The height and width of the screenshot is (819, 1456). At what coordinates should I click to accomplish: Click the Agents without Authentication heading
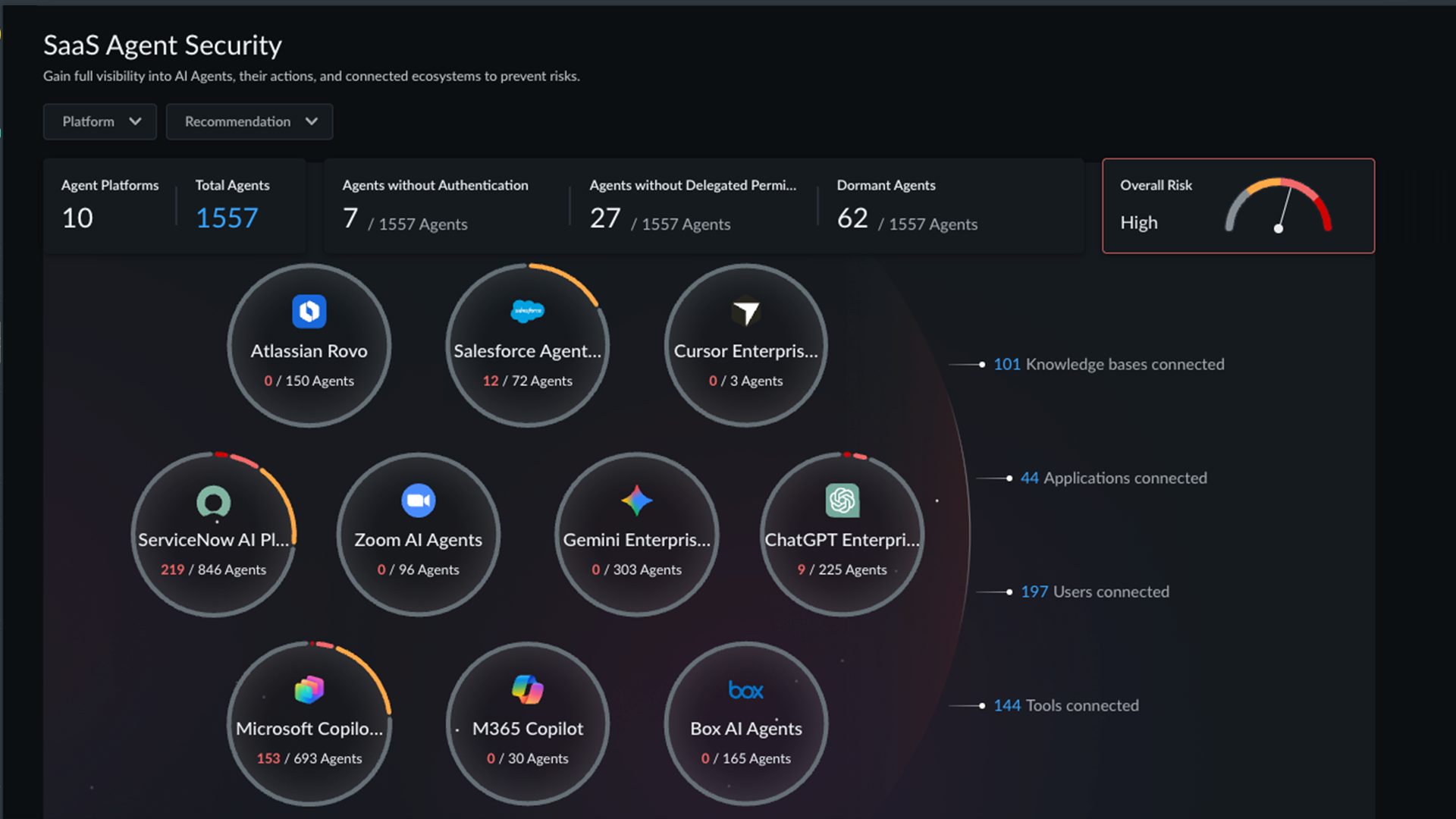(x=435, y=185)
